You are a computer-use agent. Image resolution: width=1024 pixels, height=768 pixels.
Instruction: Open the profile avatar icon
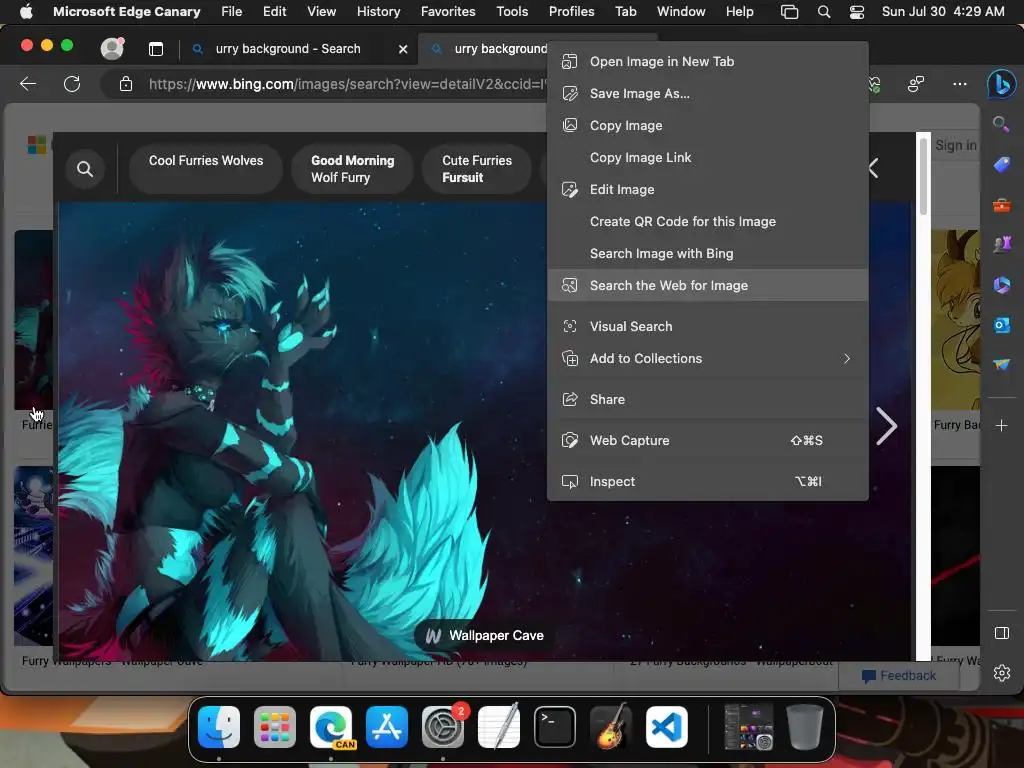point(112,48)
